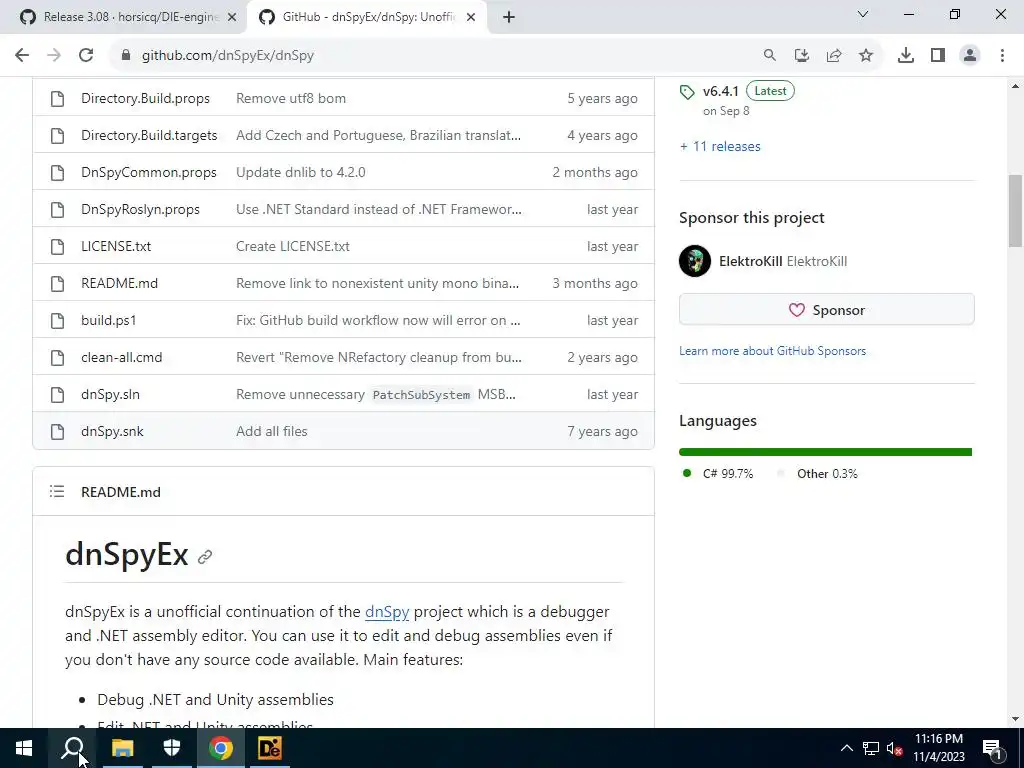Close the DIE-engine Release tab
1024x768 pixels.
click(232, 18)
